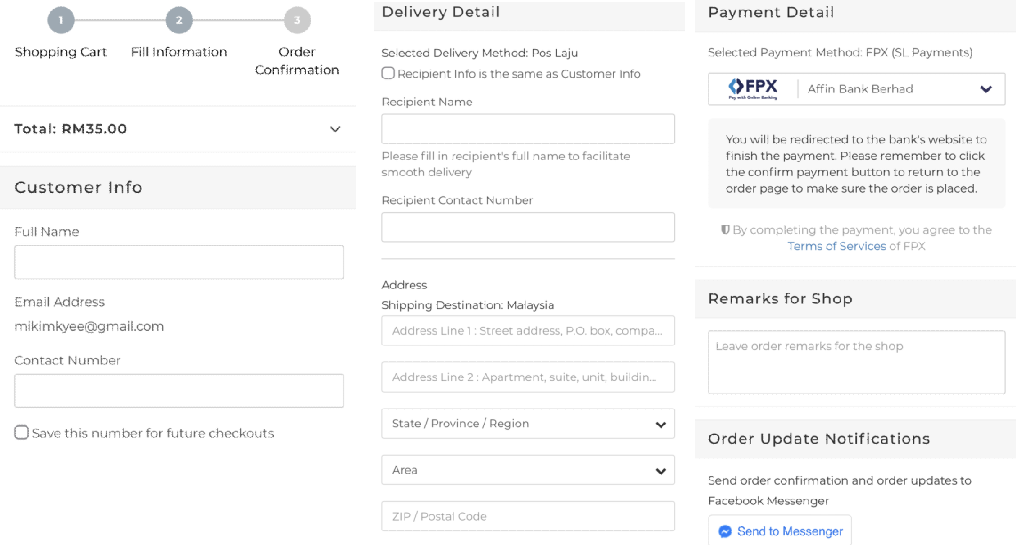Focus the Contact Number field
The width and height of the screenshot is (1018, 552).
pos(179,391)
